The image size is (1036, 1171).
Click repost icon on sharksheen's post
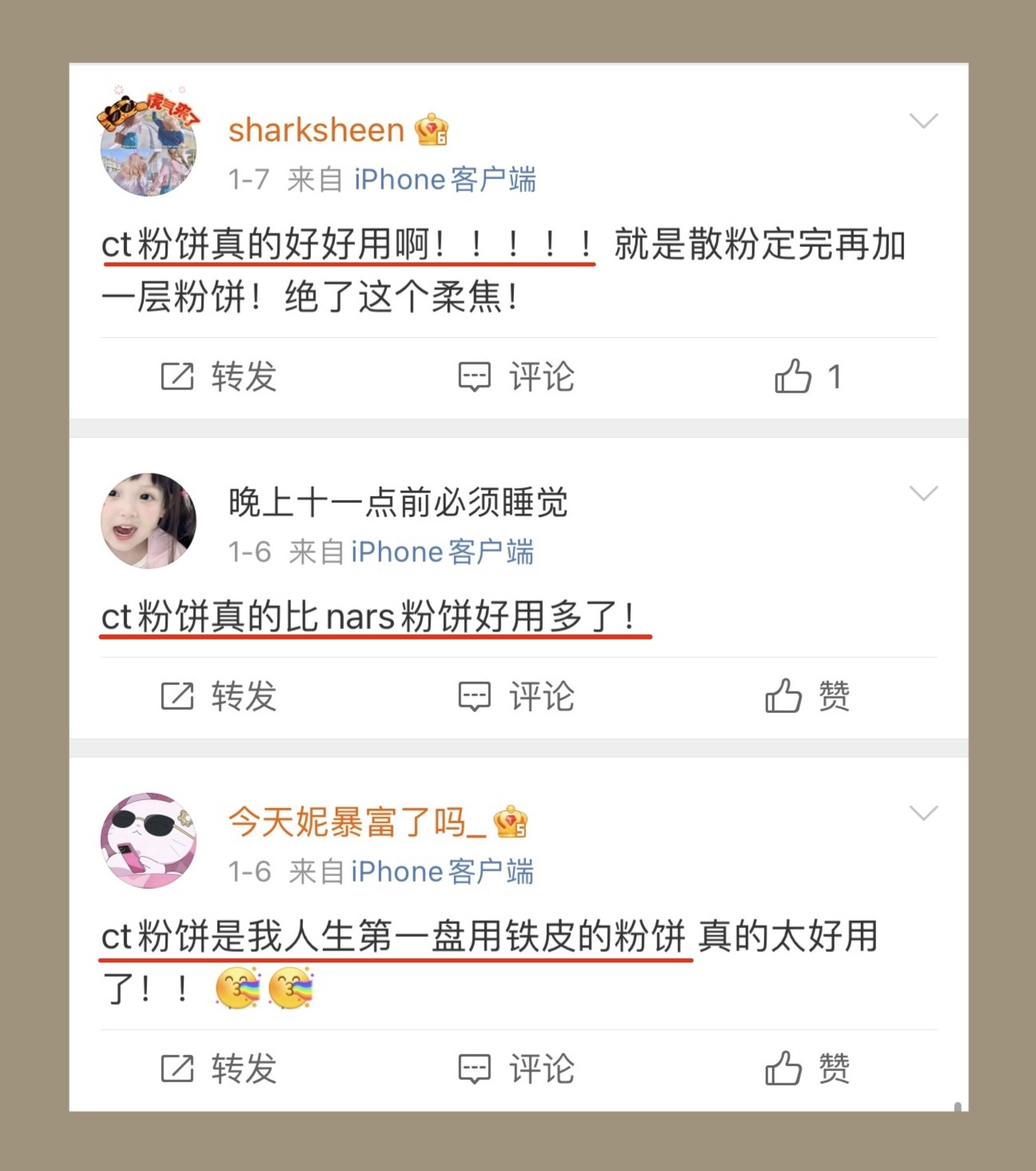pyautogui.click(x=177, y=376)
